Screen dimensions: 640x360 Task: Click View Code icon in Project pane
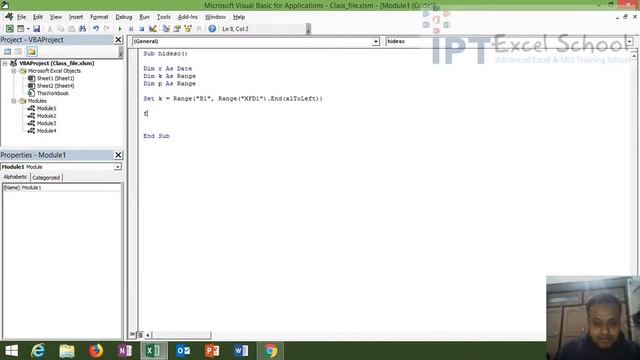click(8, 51)
